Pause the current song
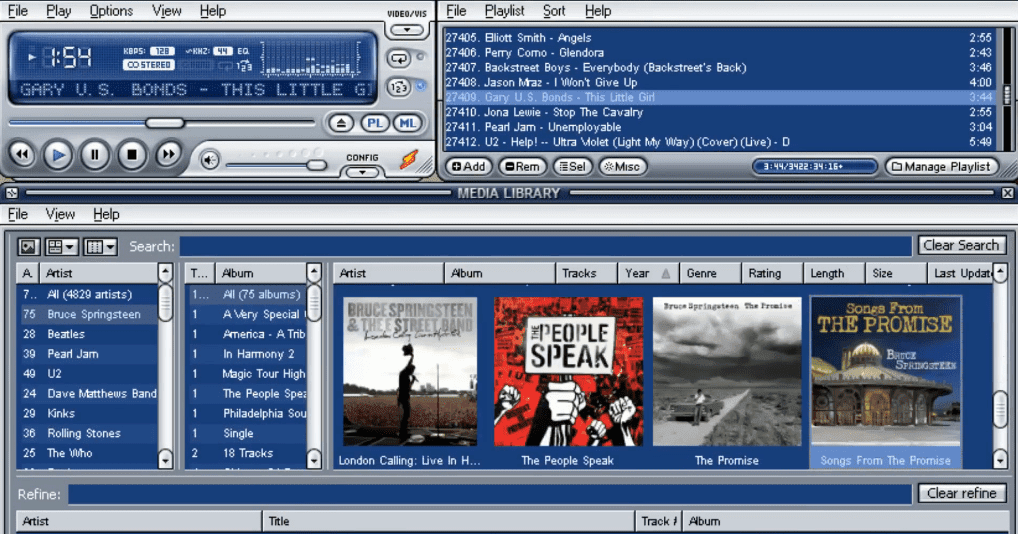 [x=95, y=154]
